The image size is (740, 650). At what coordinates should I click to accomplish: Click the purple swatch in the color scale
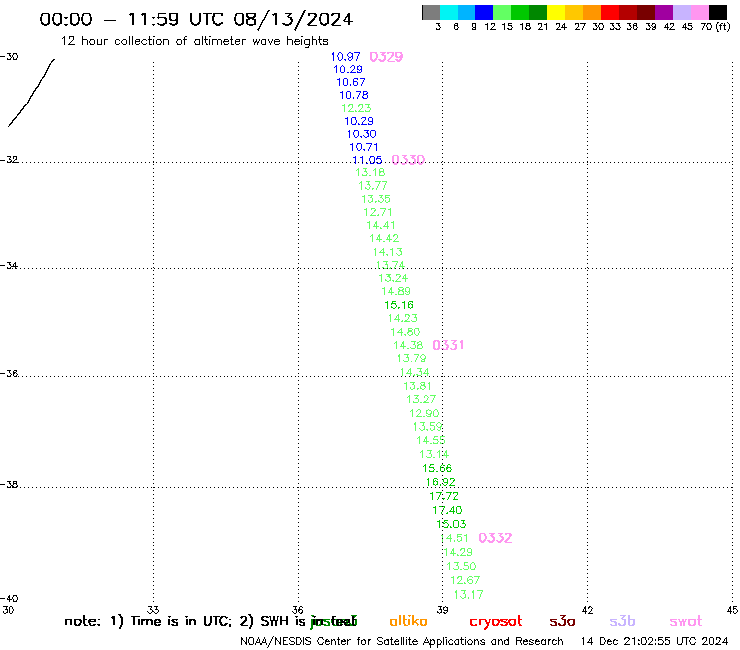[x=664, y=12]
